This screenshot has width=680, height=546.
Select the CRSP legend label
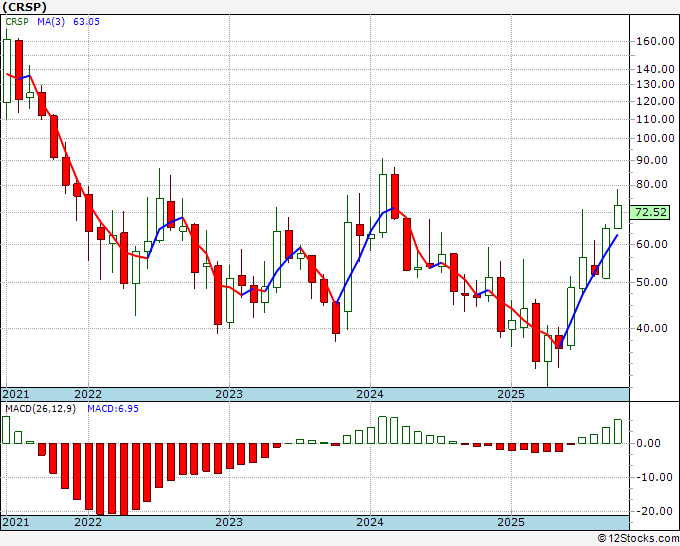point(17,22)
